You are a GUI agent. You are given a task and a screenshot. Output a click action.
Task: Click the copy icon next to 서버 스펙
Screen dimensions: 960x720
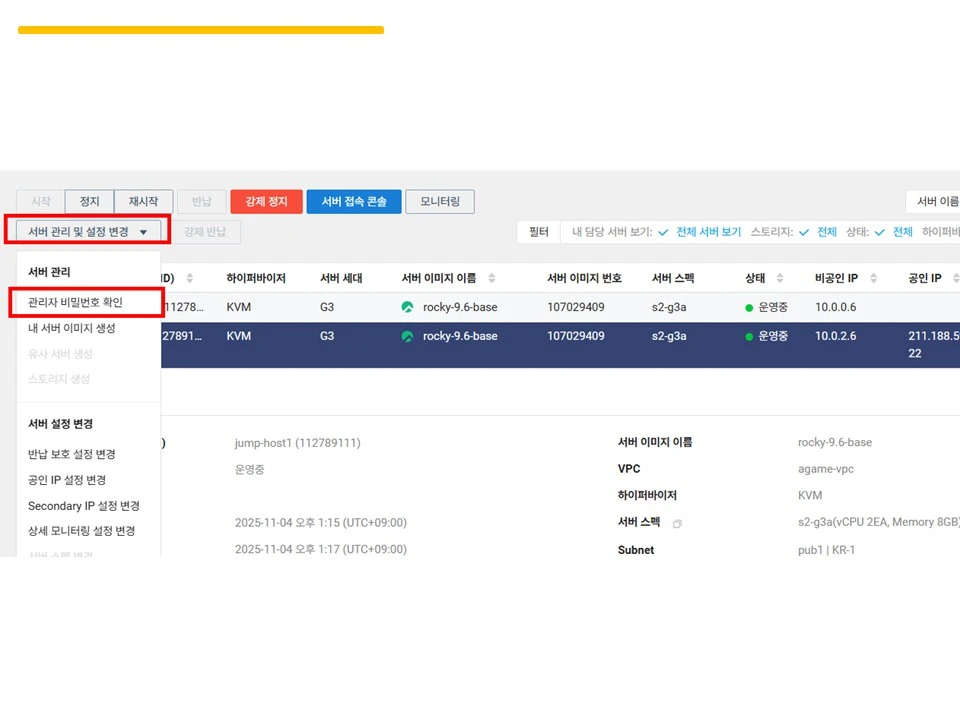(x=677, y=523)
